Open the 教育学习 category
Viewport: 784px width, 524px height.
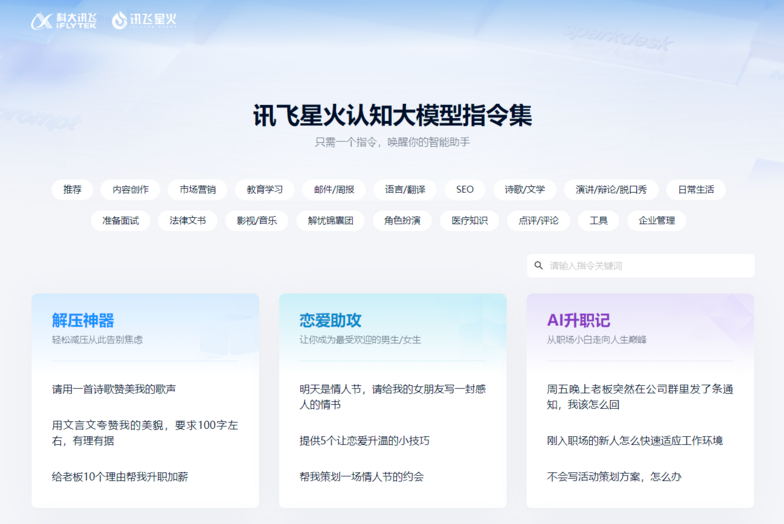tap(264, 190)
